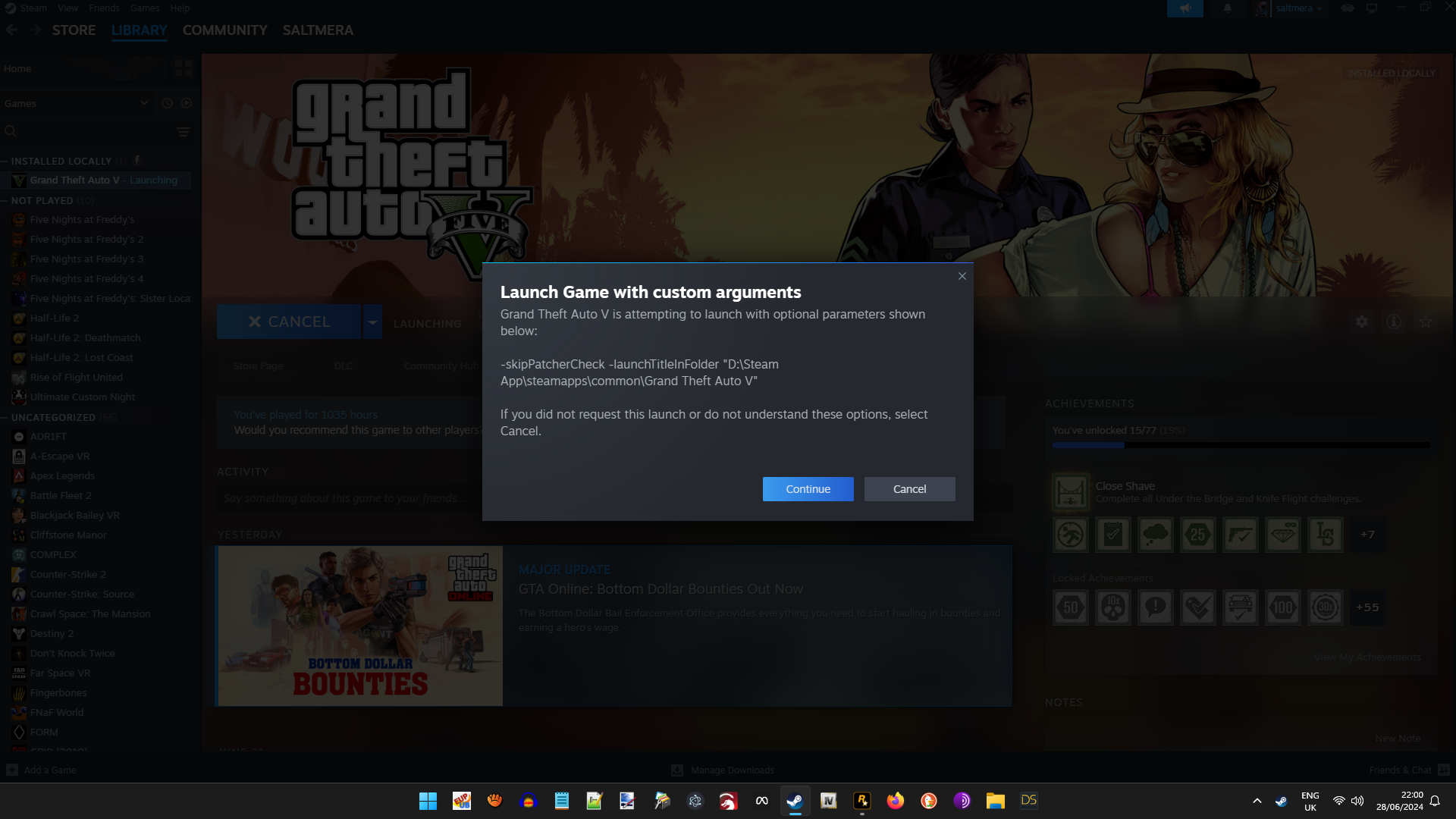Open the notifications bell icon

pyautogui.click(x=1227, y=8)
